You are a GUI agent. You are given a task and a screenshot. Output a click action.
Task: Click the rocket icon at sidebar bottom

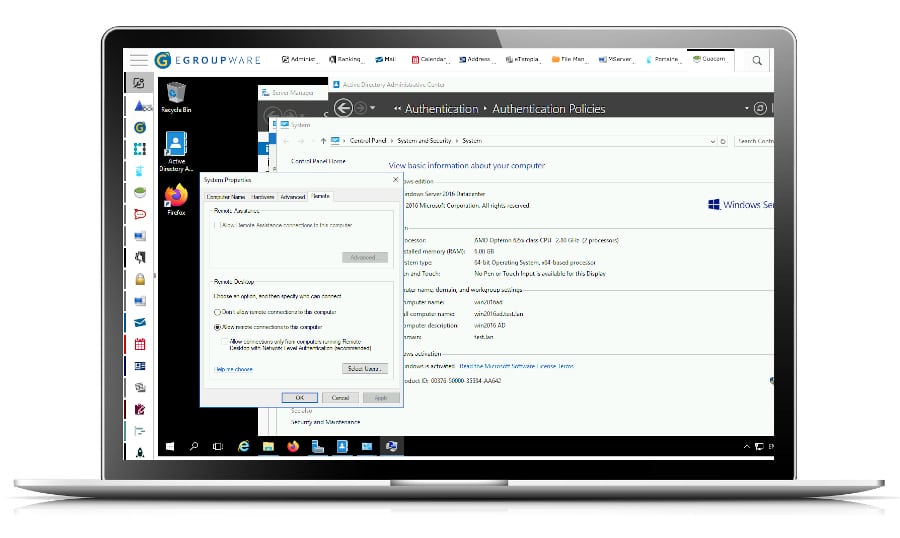pyautogui.click(x=139, y=452)
